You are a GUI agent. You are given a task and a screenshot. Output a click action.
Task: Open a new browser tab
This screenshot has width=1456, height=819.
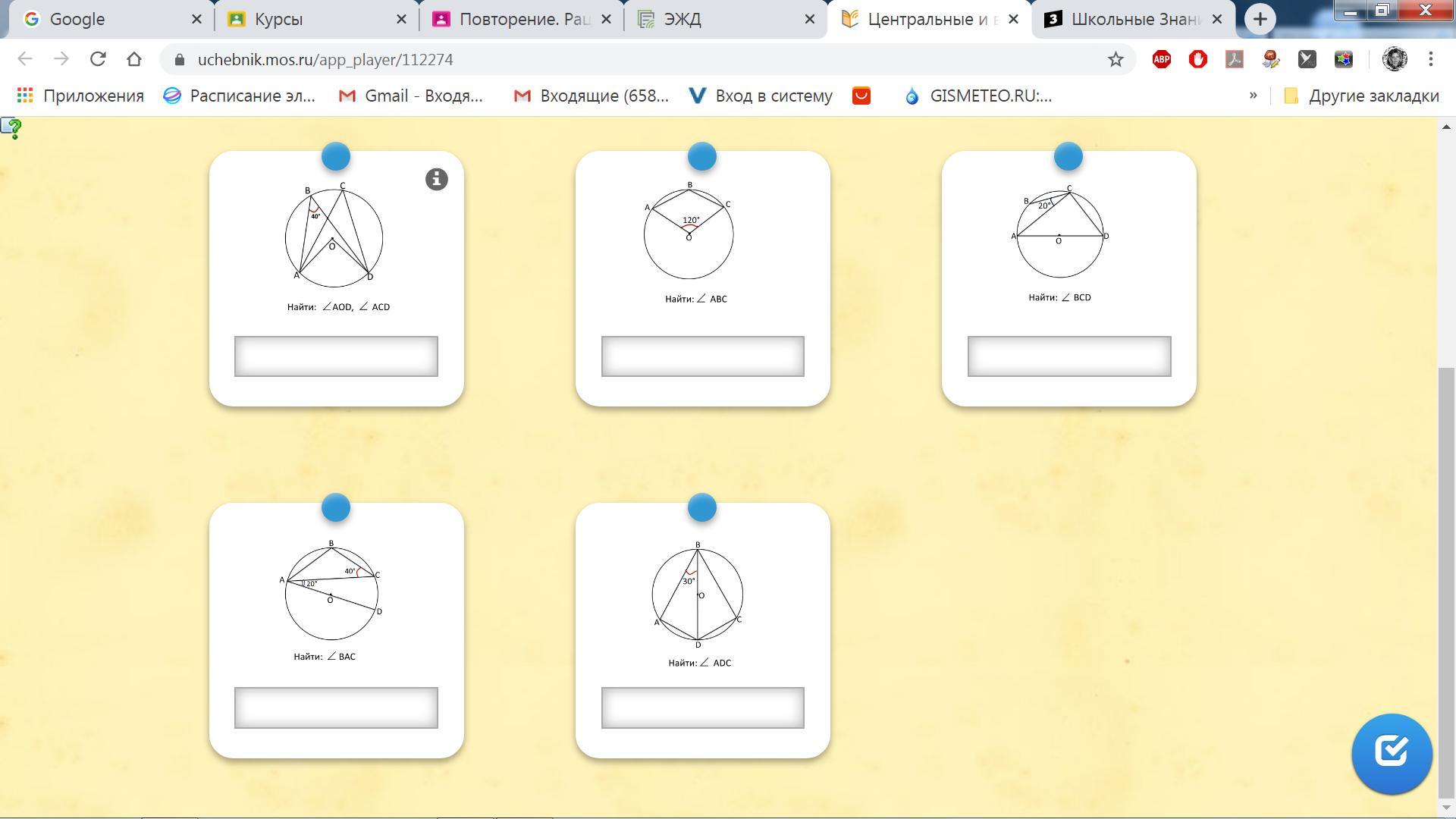coord(1260,19)
